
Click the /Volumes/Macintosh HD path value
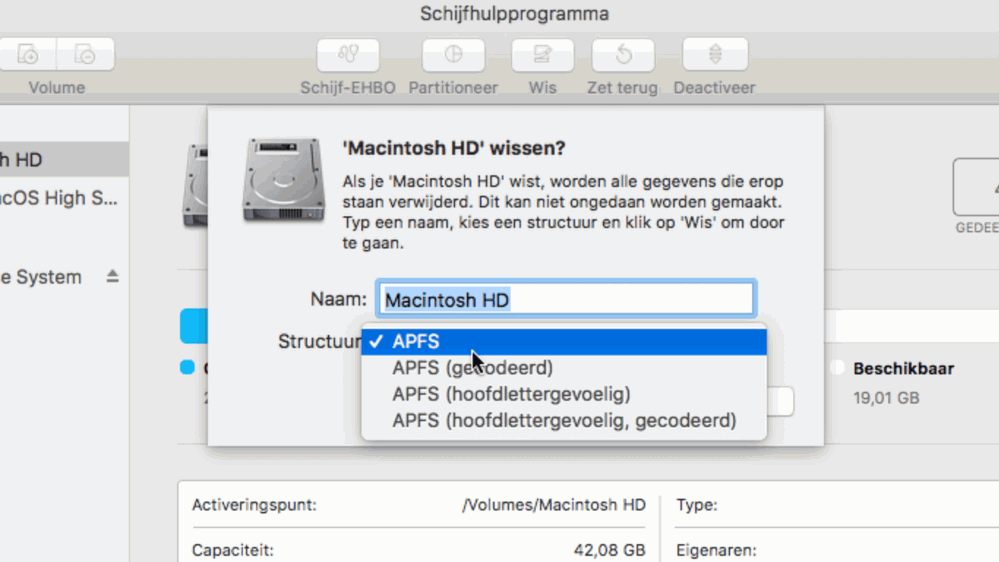(554, 505)
